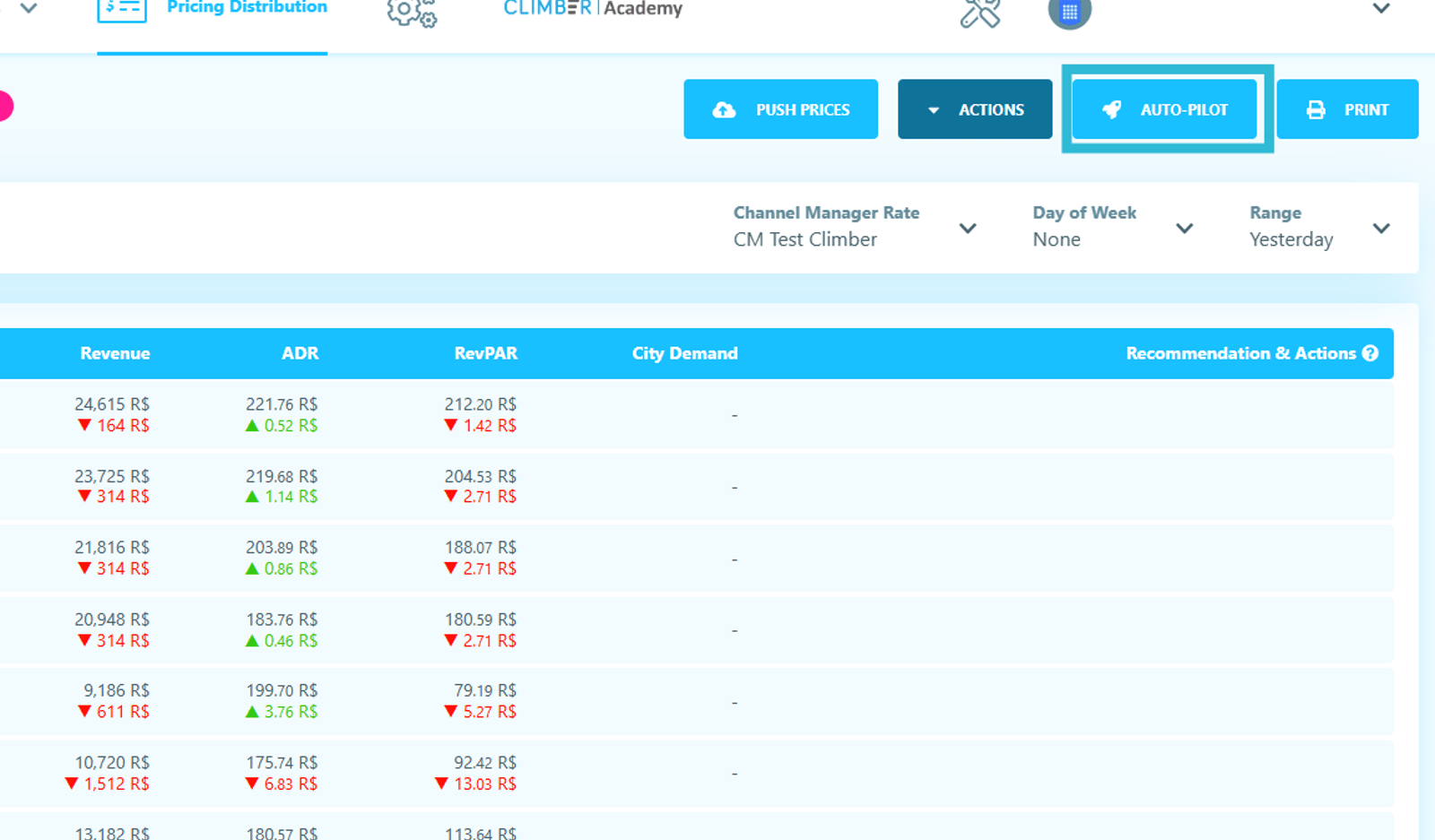
Task: Click the Recommendation & Actions help icon
Action: tap(1370, 353)
